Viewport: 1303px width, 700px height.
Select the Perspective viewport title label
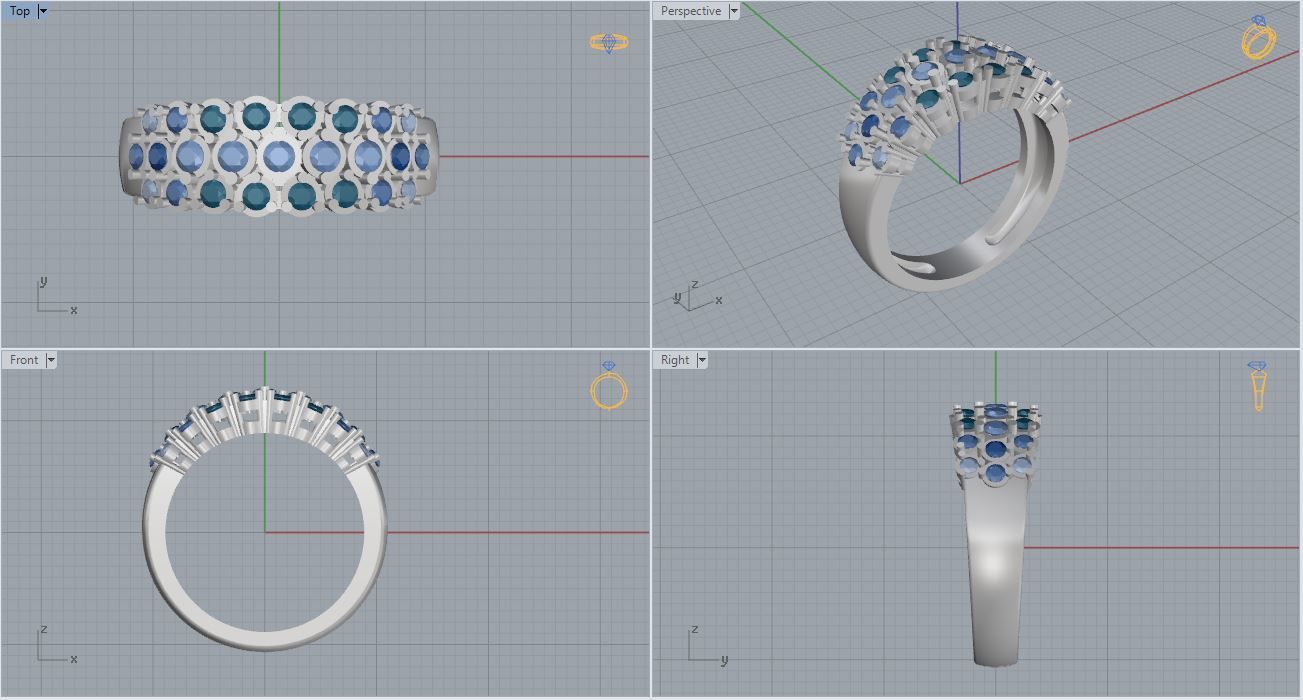coord(691,11)
